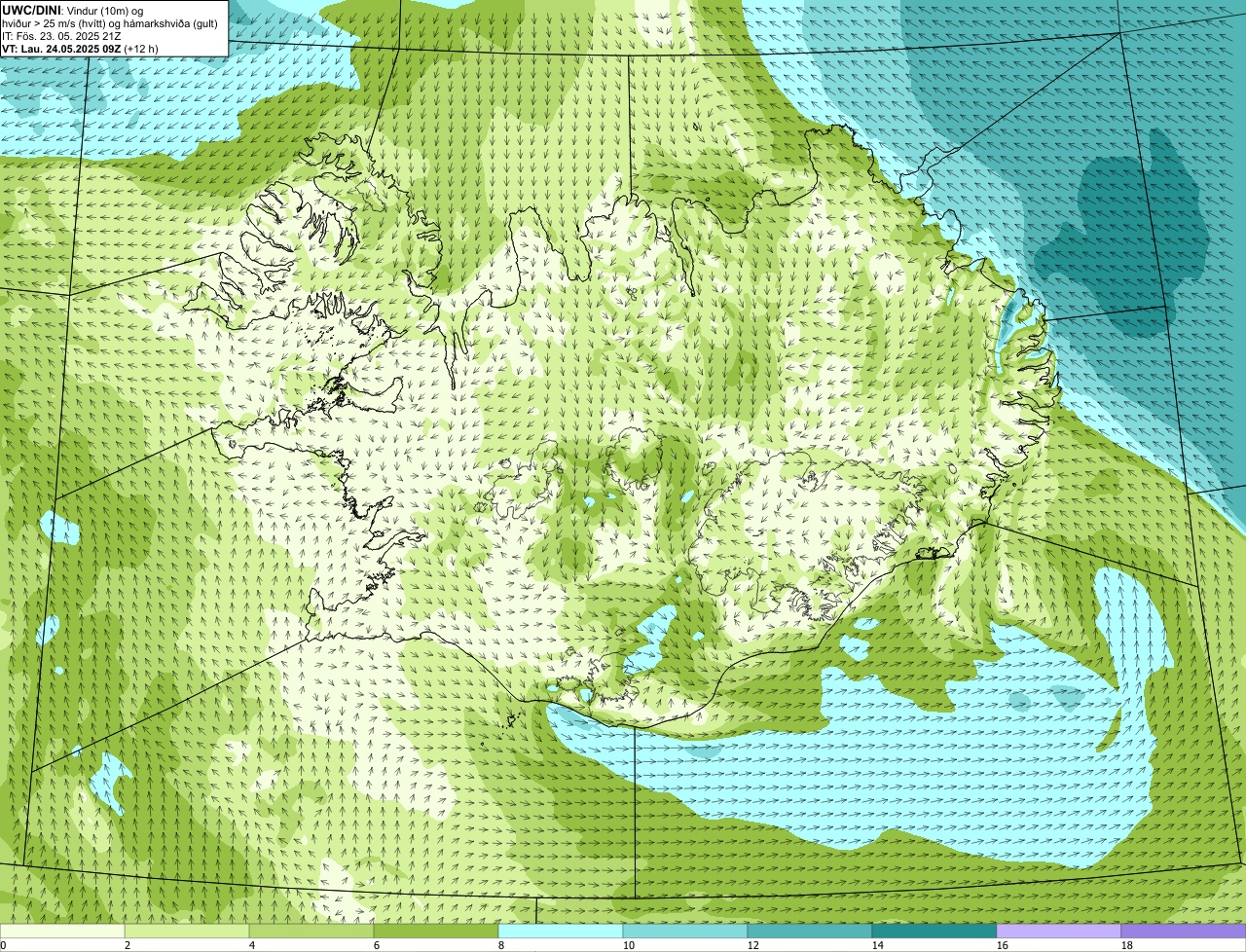Choose the 6–8 m/s dark green scale swatch
The width and height of the screenshot is (1246, 952).
coord(436,931)
